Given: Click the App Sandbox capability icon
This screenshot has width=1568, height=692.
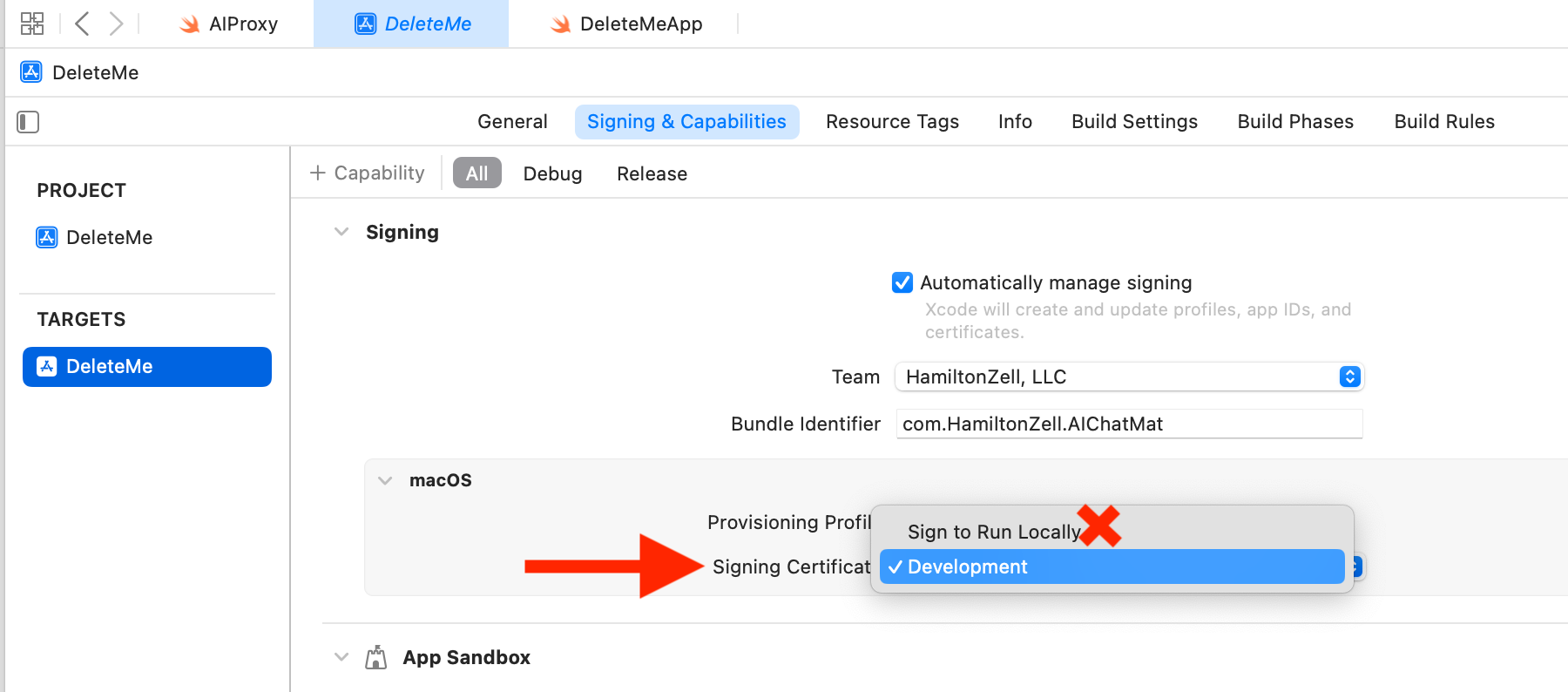Looking at the screenshot, I should click(375, 657).
